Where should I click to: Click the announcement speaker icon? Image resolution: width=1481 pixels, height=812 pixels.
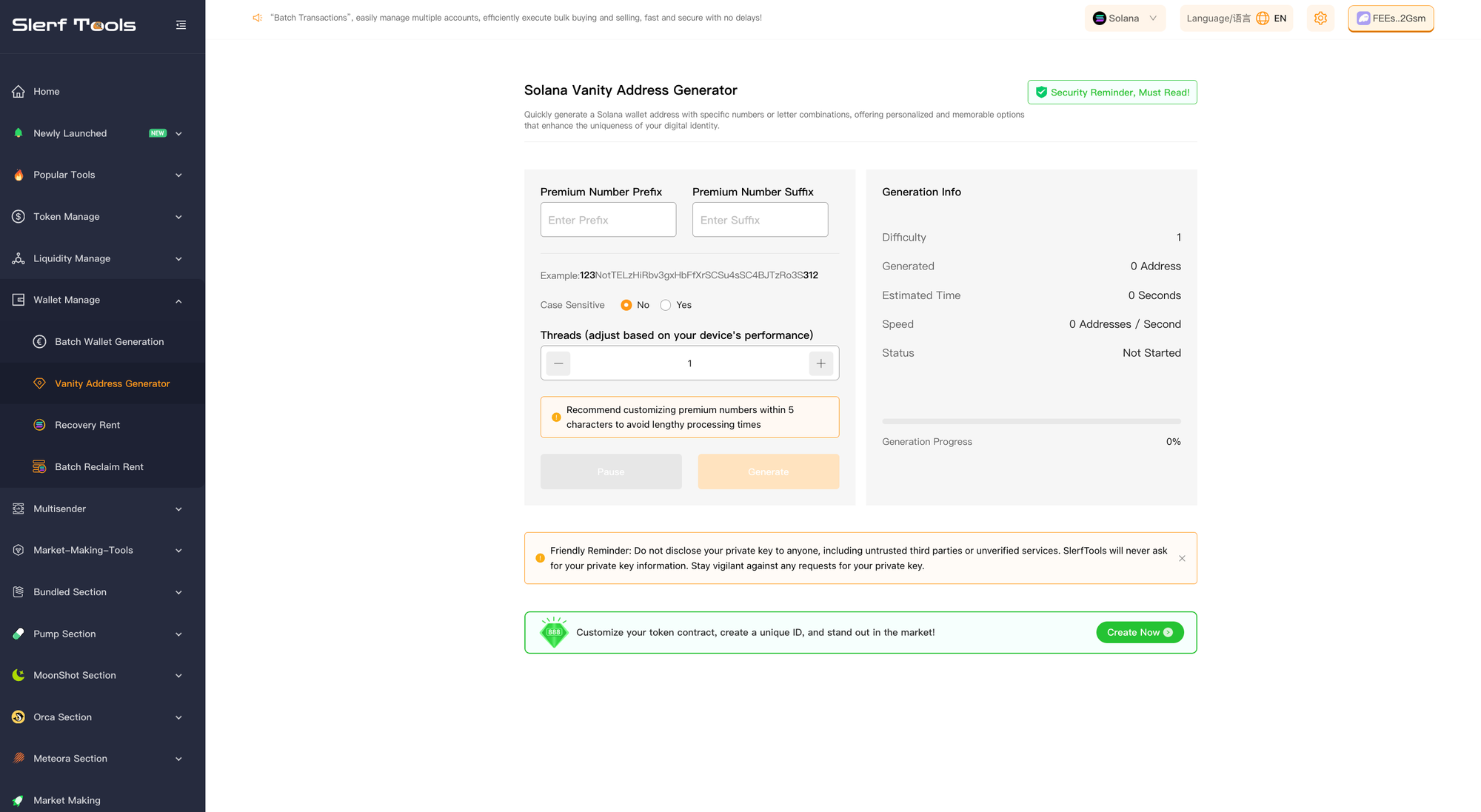tap(257, 18)
